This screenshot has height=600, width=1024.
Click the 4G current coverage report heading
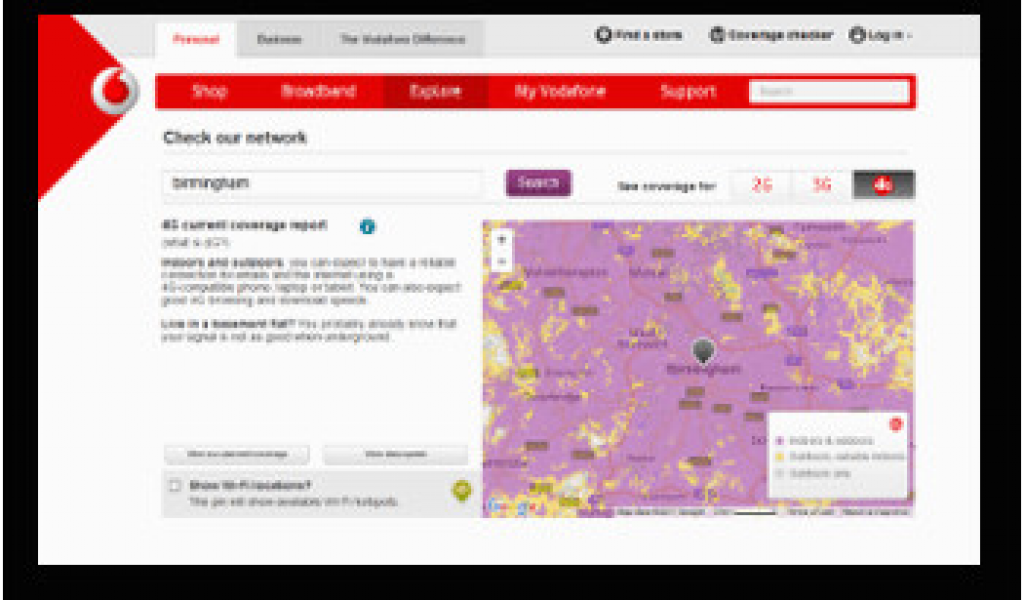[244, 225]
